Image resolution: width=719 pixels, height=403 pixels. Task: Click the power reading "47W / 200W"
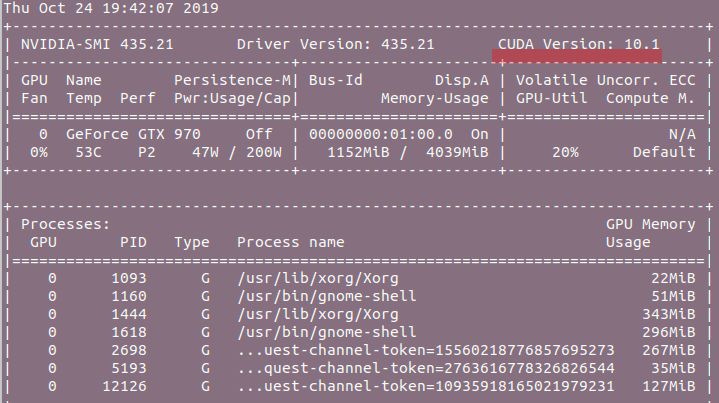coord(237,152)
